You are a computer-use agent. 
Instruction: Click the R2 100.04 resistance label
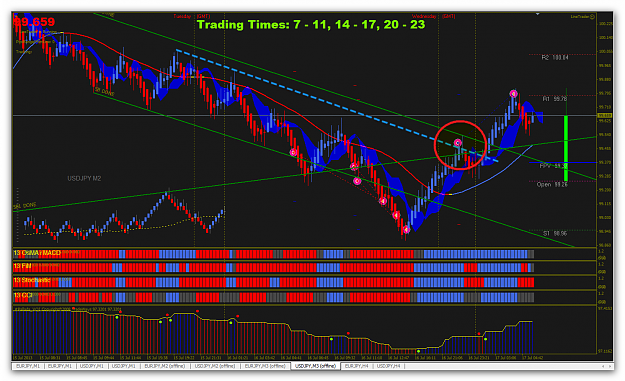tap(555, 57)
